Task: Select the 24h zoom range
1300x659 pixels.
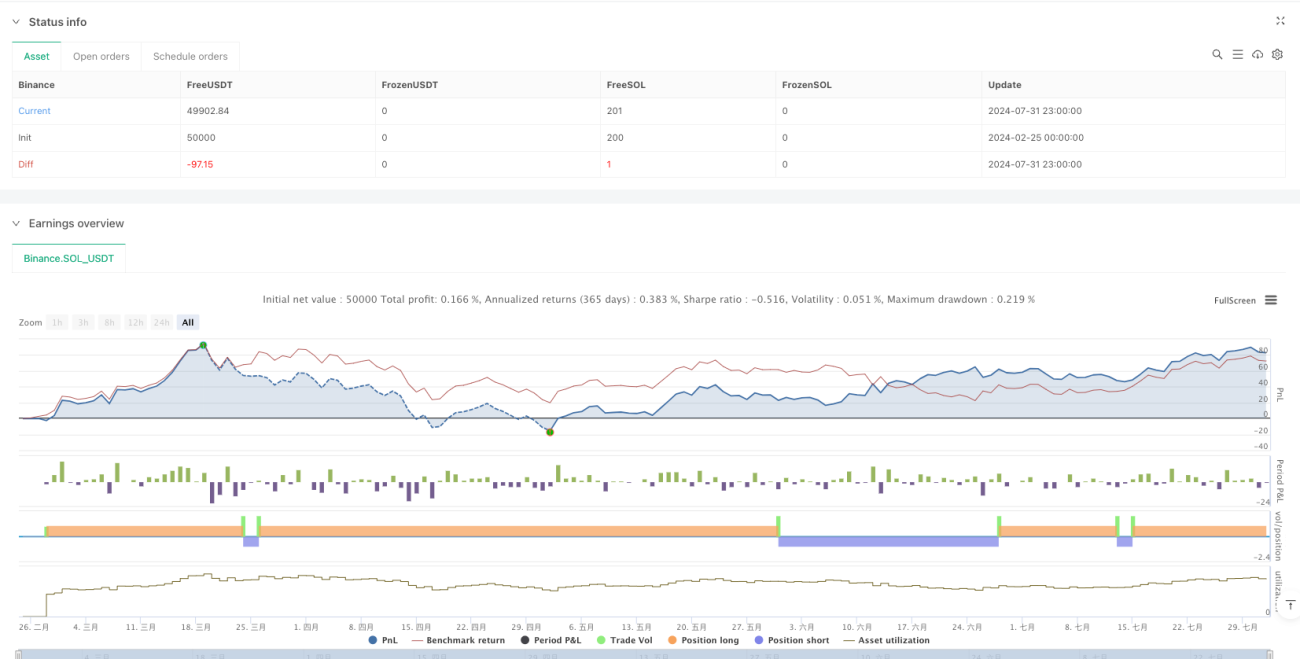Action: pyautogui.click(x=160, y=322)
